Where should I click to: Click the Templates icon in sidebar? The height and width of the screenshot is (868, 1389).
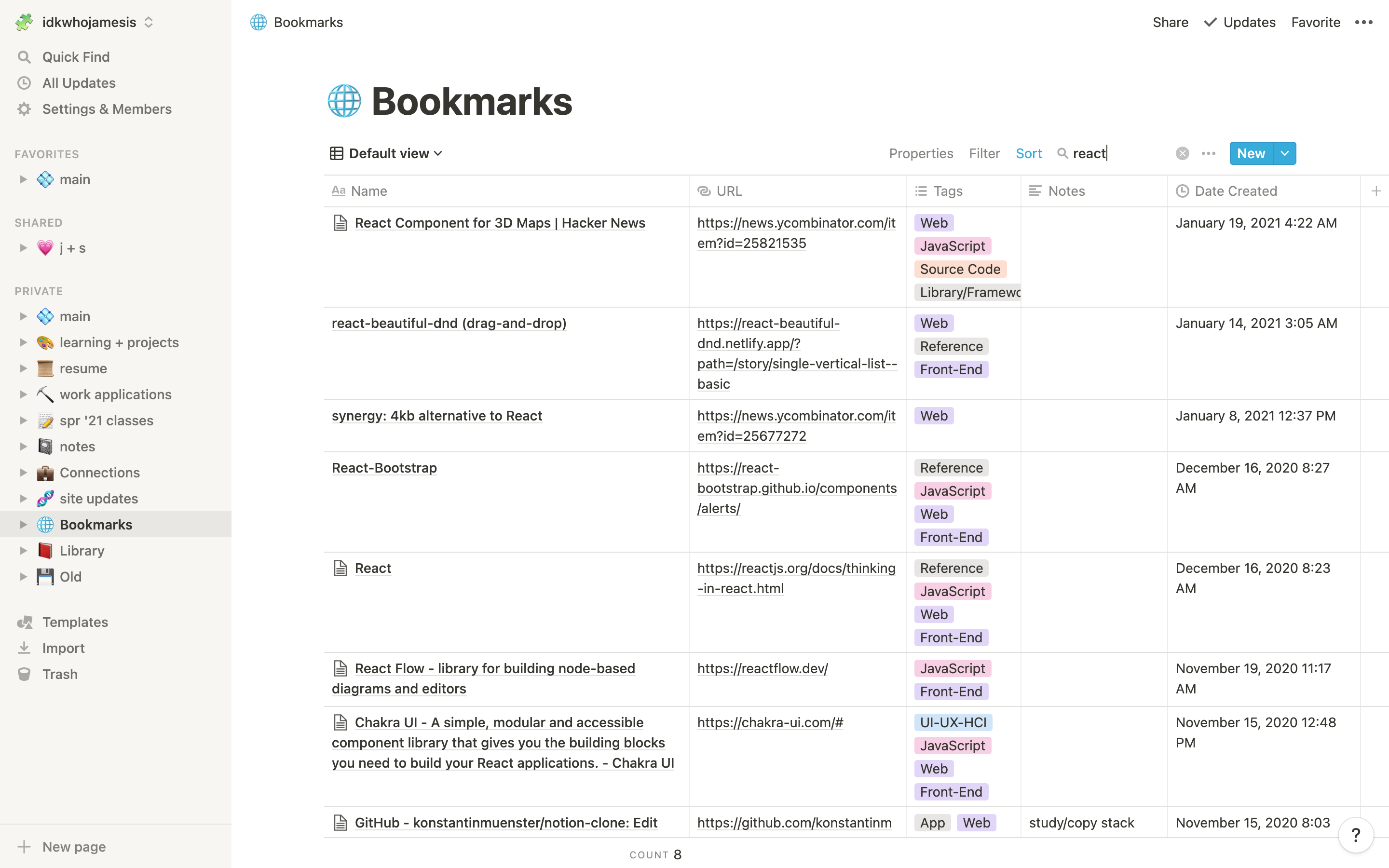coord(24,622)
